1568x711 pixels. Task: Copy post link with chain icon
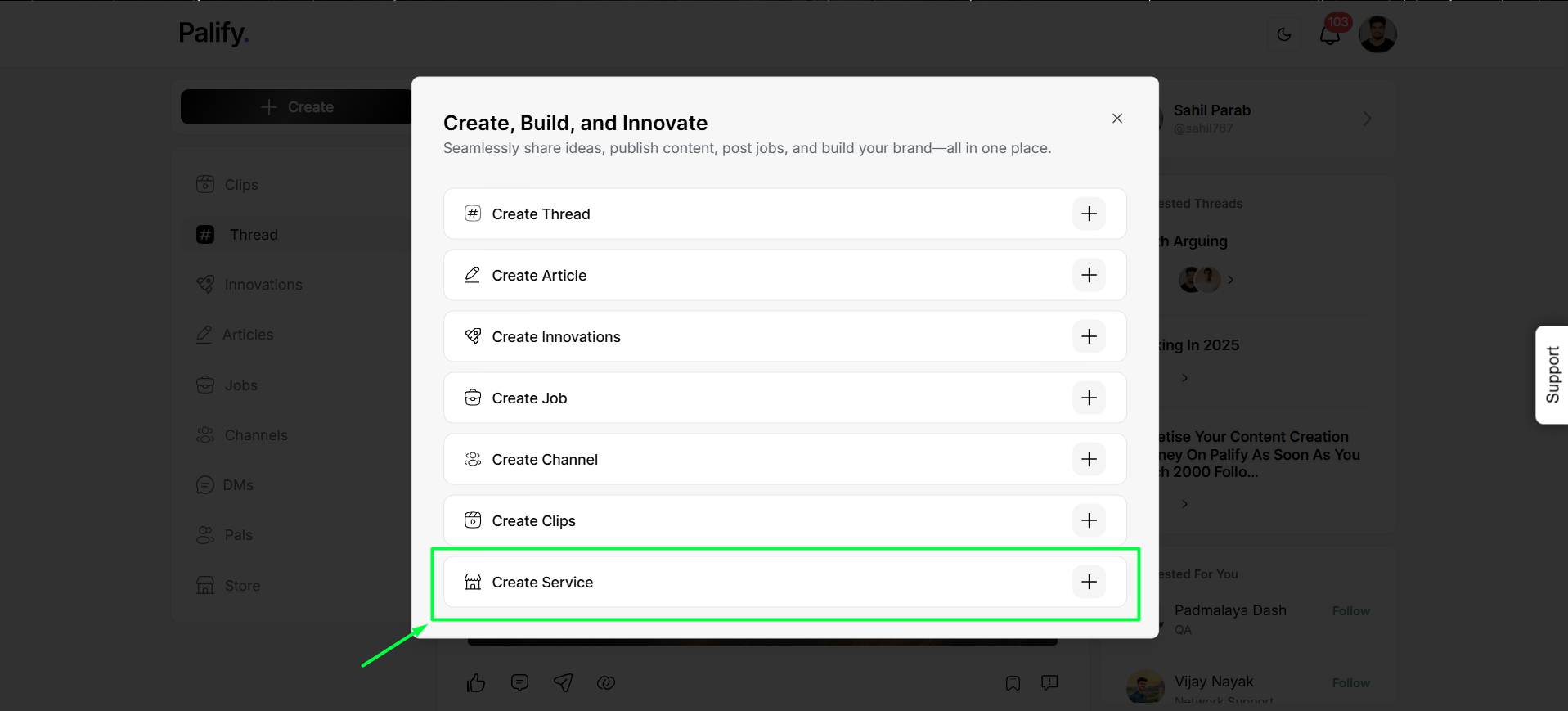[x=606, y=682]
